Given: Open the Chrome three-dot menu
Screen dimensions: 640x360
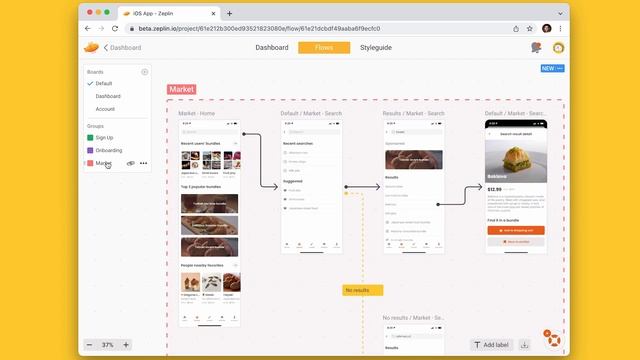Looking at the screenshot, I should (560, 29).
